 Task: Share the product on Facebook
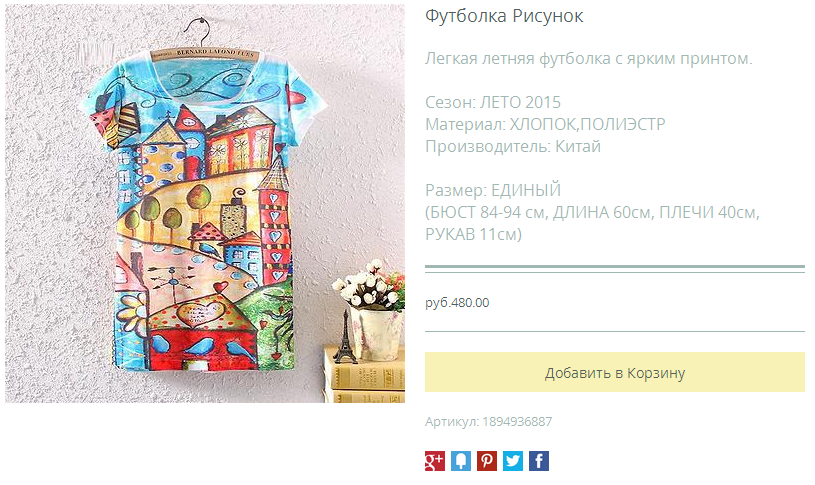pos(538,461)
